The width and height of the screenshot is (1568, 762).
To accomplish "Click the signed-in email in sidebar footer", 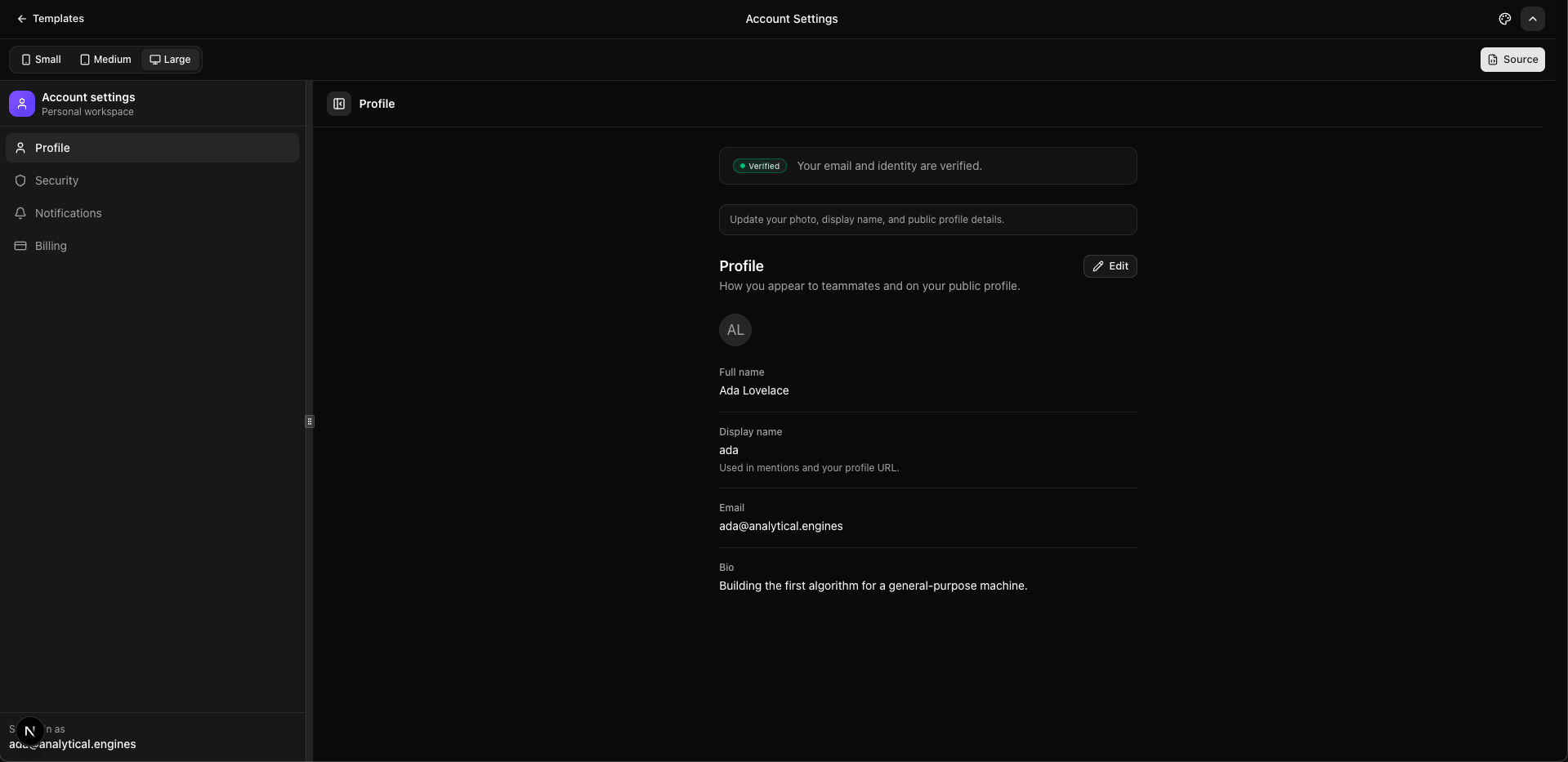I will coord(73,744).
